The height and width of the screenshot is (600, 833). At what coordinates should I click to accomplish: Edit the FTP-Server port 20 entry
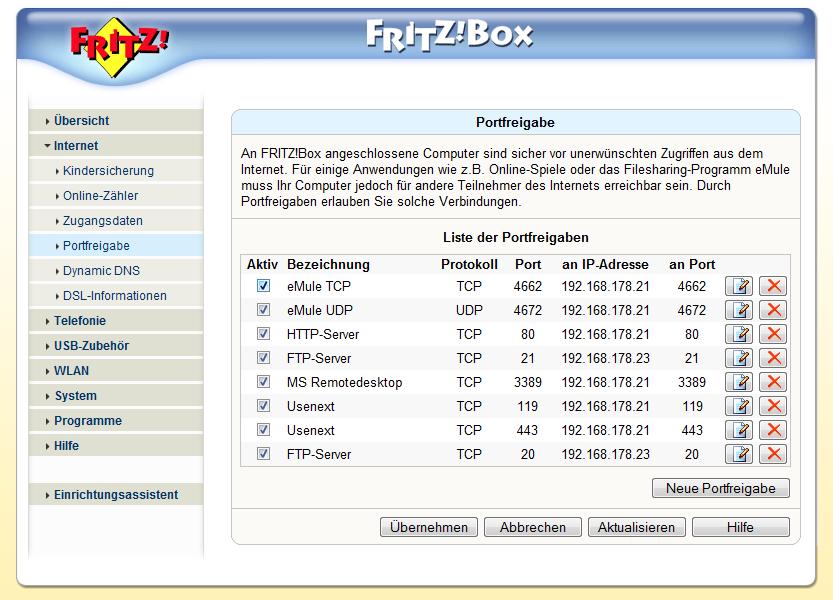point(739,454)
